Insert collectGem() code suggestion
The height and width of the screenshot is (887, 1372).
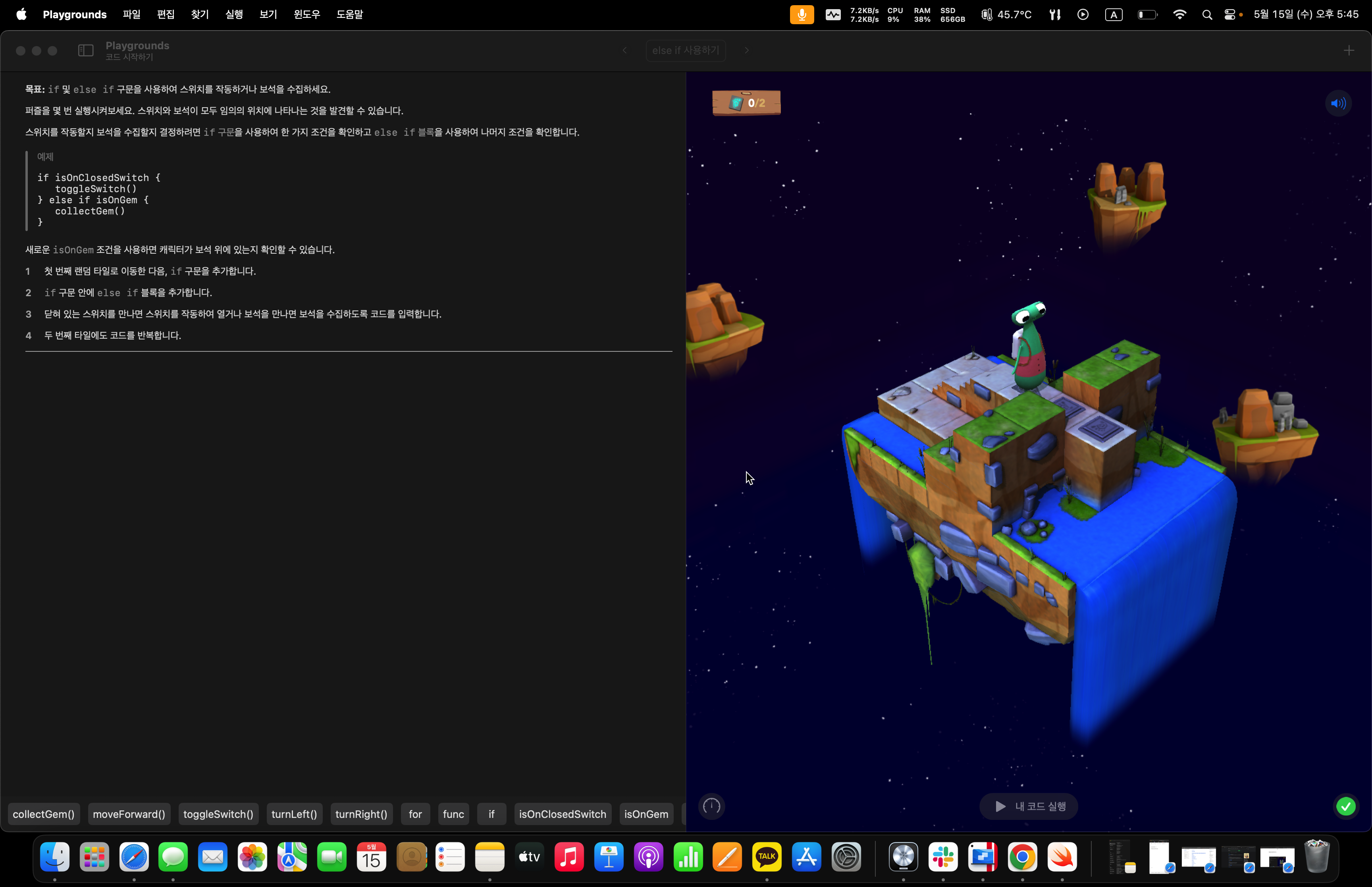pyautogui.click(x=44, y=814)
